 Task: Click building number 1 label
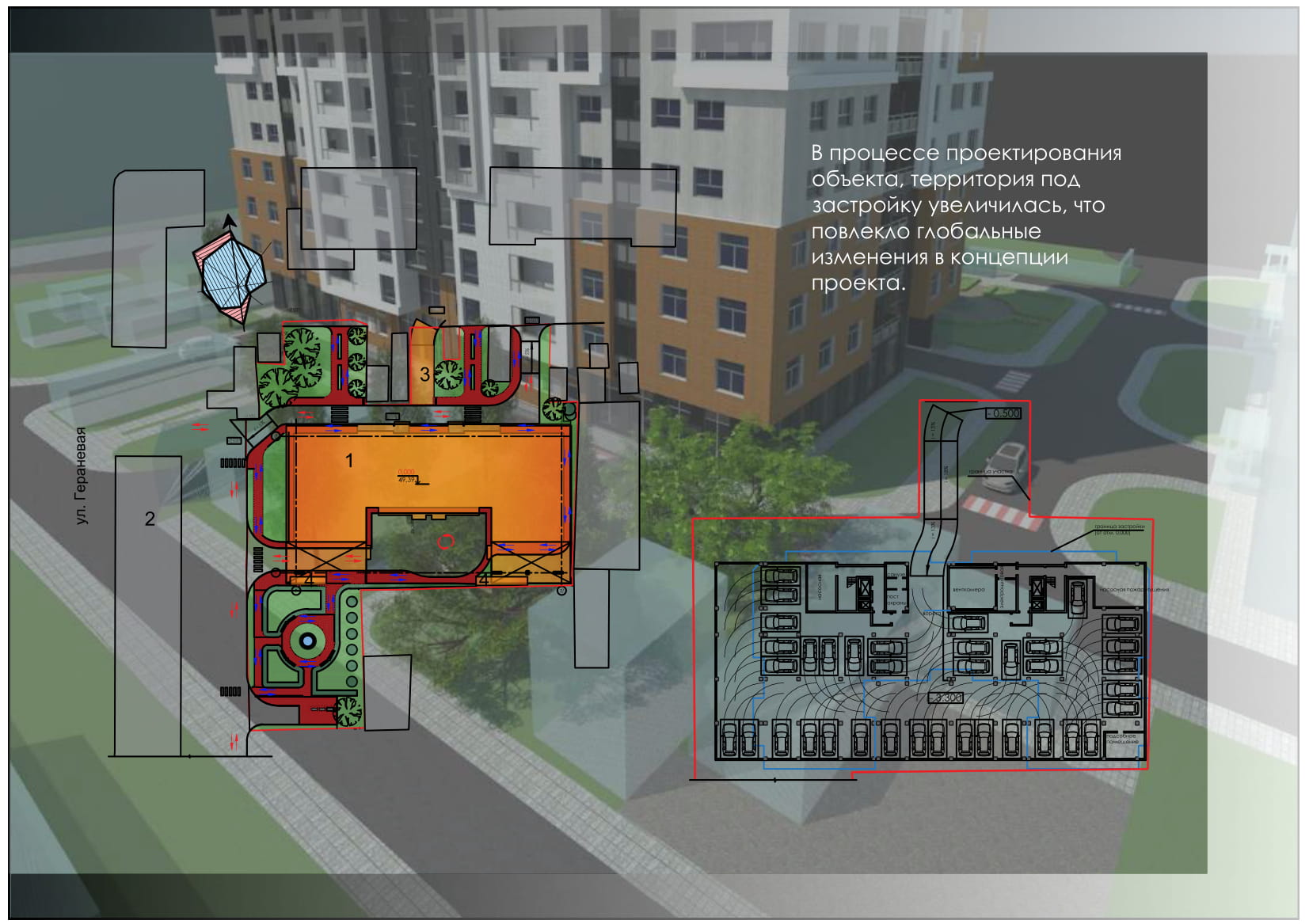[x=348, y=460]
